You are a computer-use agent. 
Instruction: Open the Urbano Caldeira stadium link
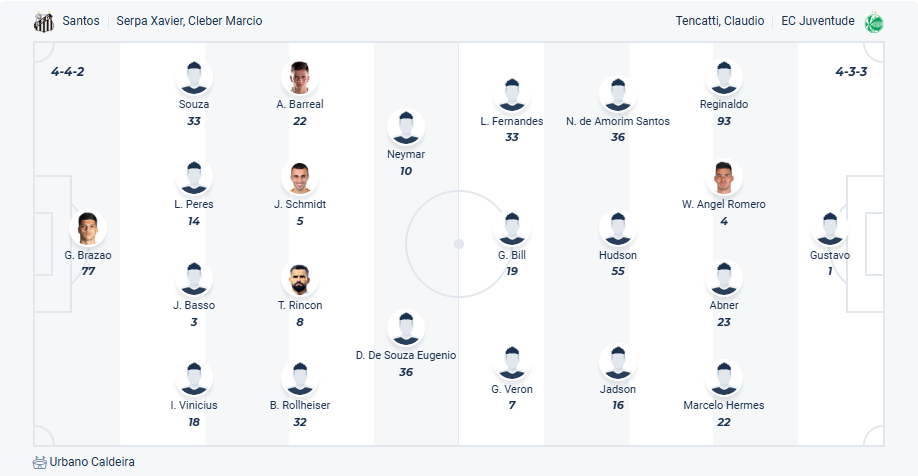(x=92, y=462)
